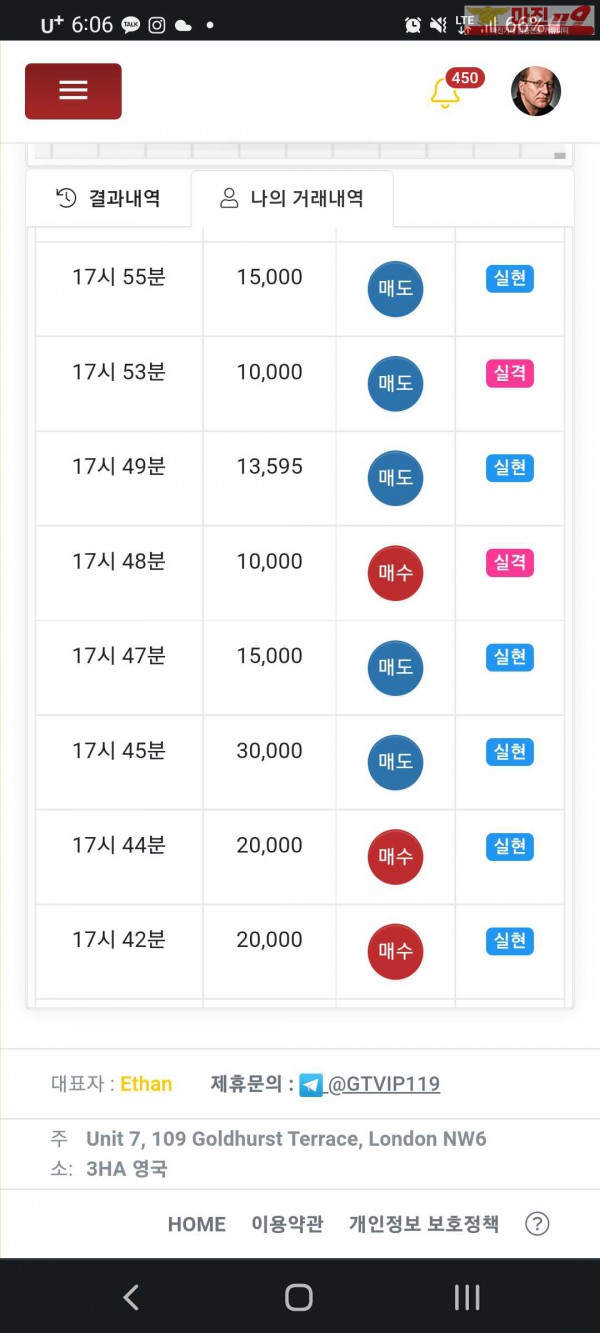600x1333 pixels.
Task: Go to the HOME footer link
Action: 196,1224
